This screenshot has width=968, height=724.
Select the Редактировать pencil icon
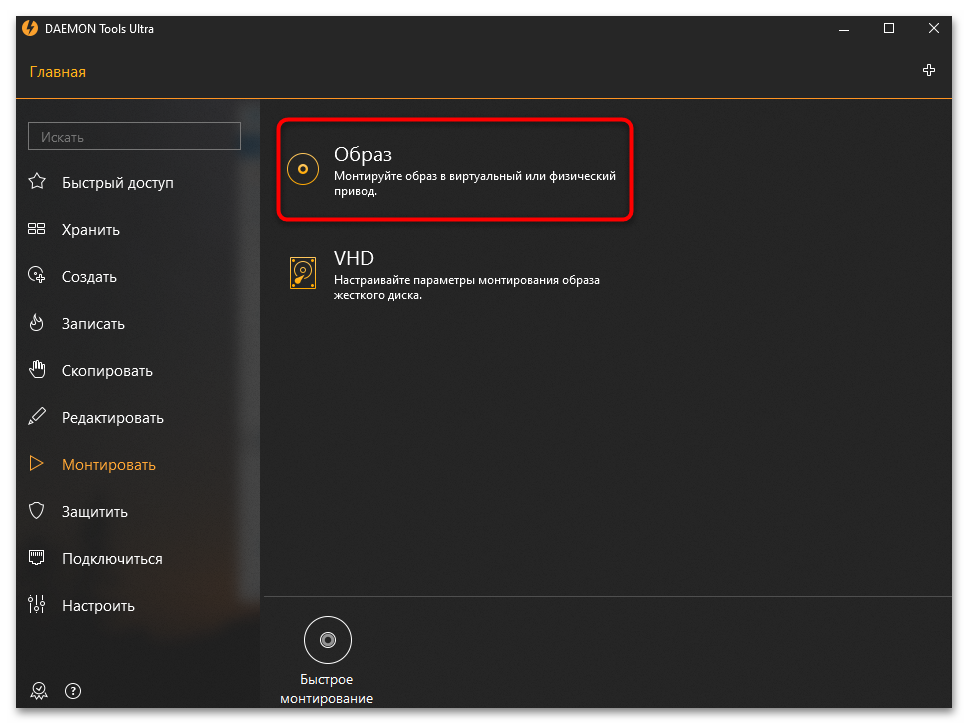pyautogui.click(x=36, y=416)
